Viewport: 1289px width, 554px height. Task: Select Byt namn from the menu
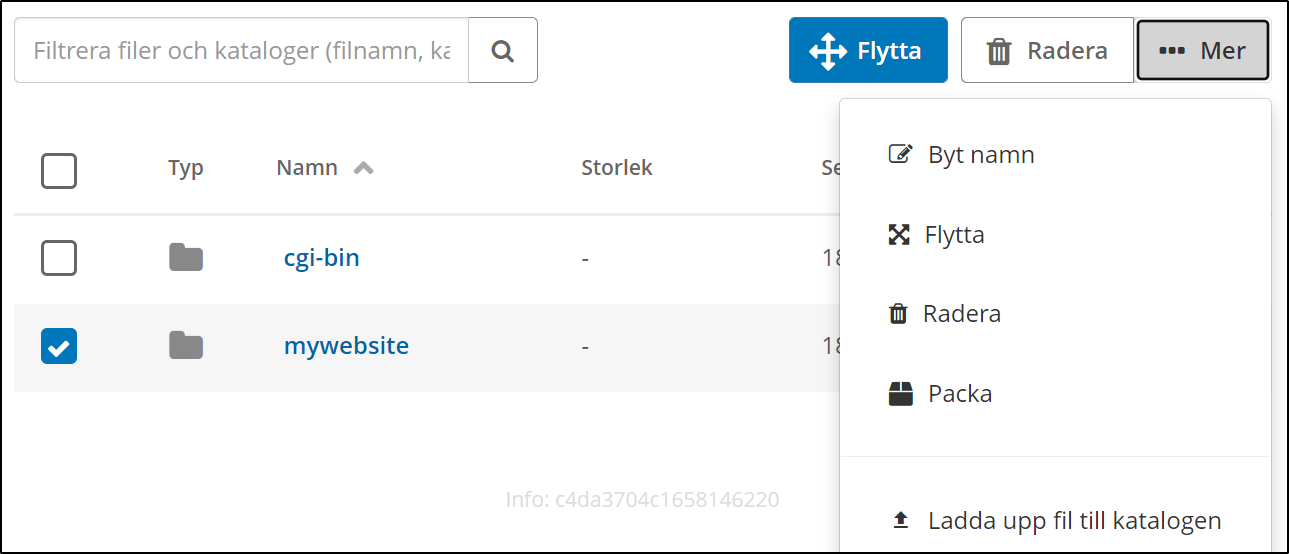[x=980, y=155]
